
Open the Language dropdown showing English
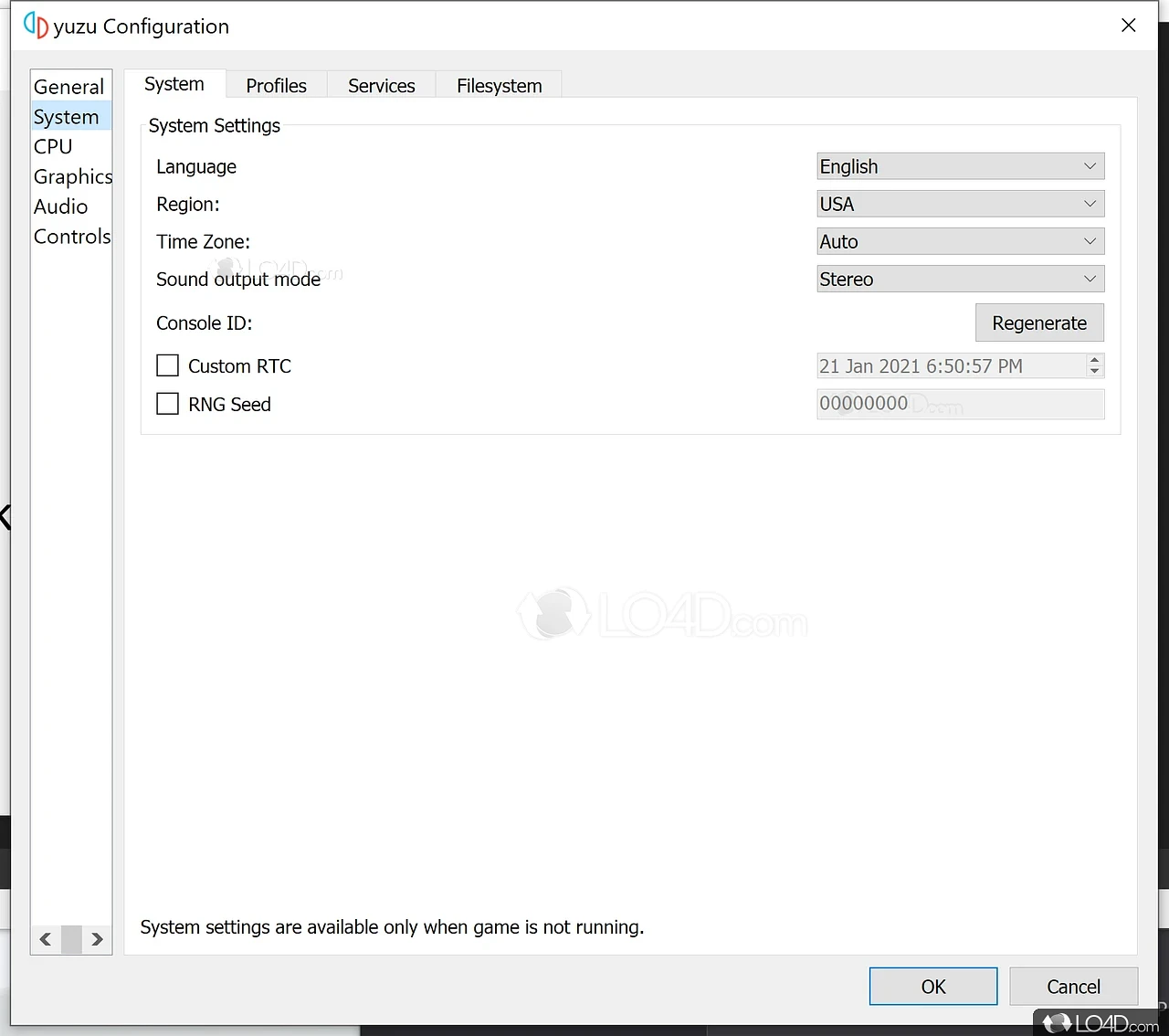[961, 166]
